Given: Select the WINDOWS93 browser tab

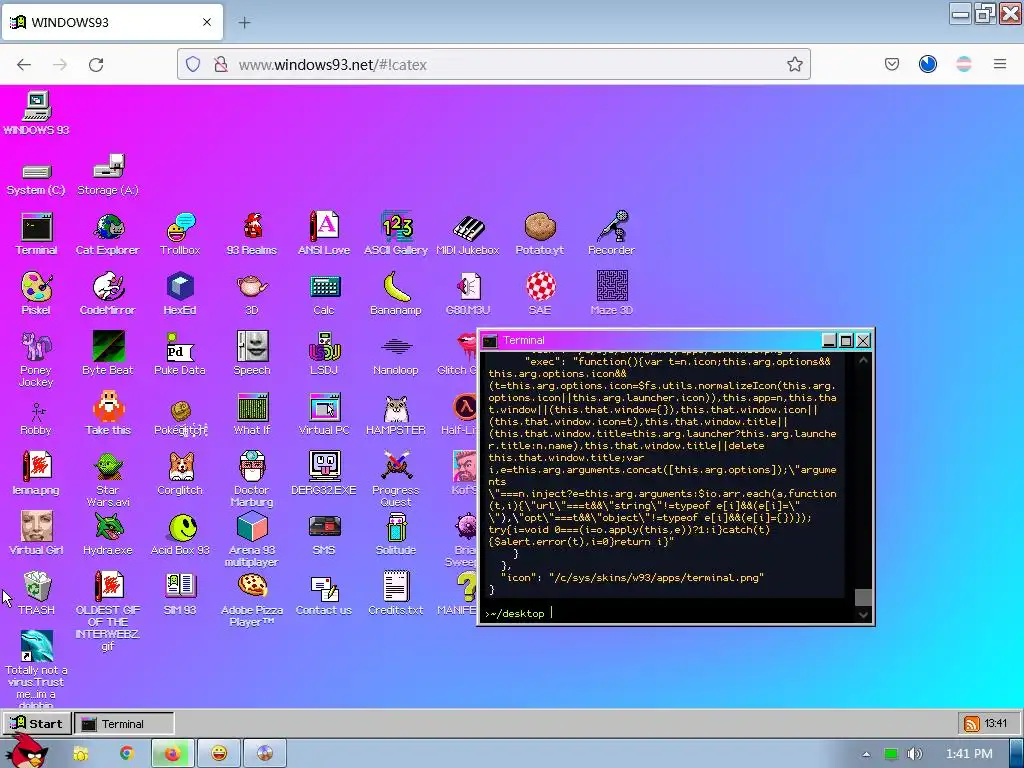Looking at the screenshot, I should point(112,22).
